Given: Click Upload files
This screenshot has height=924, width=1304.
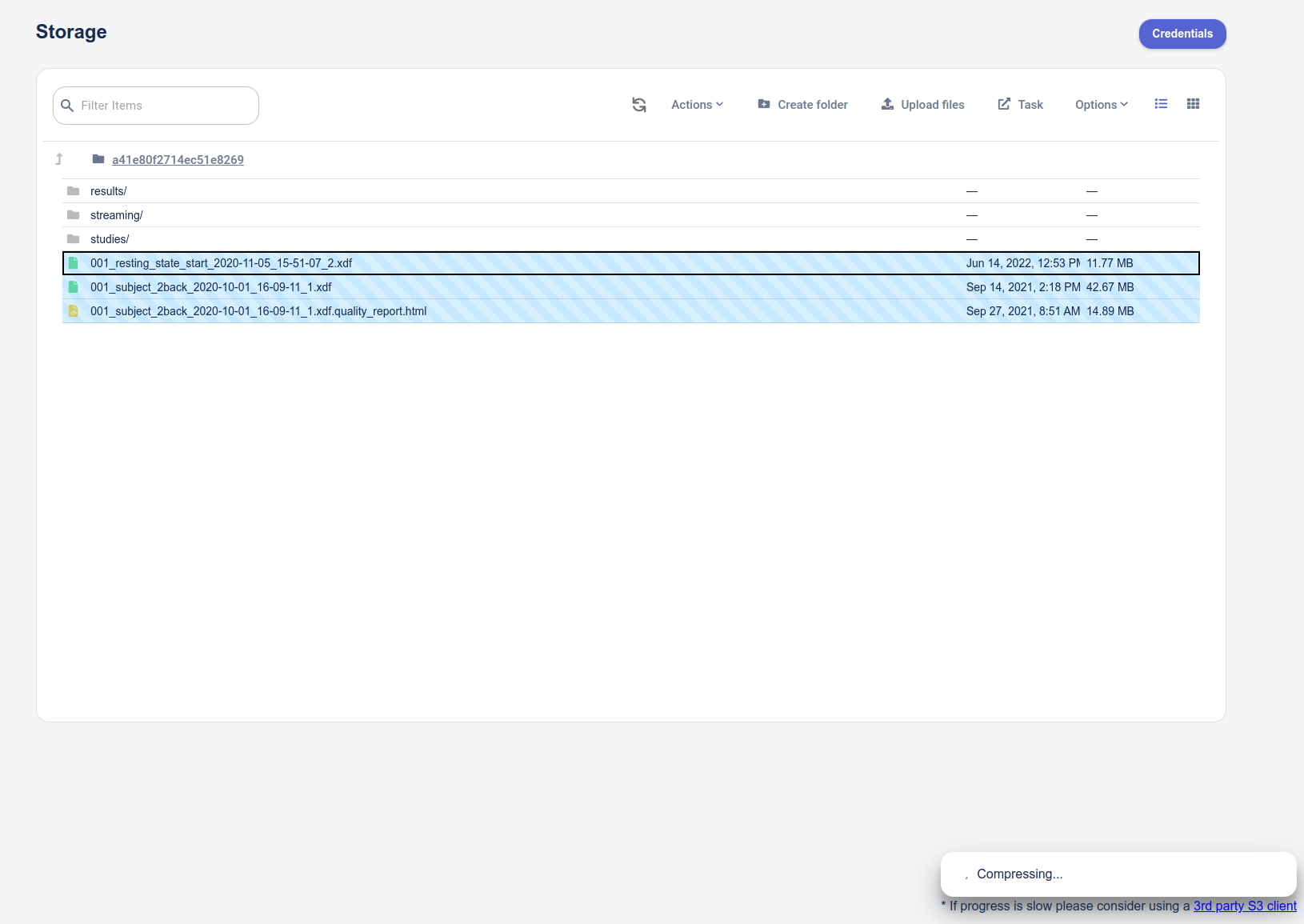Looking at the screenshot, I should pos(922,105).
